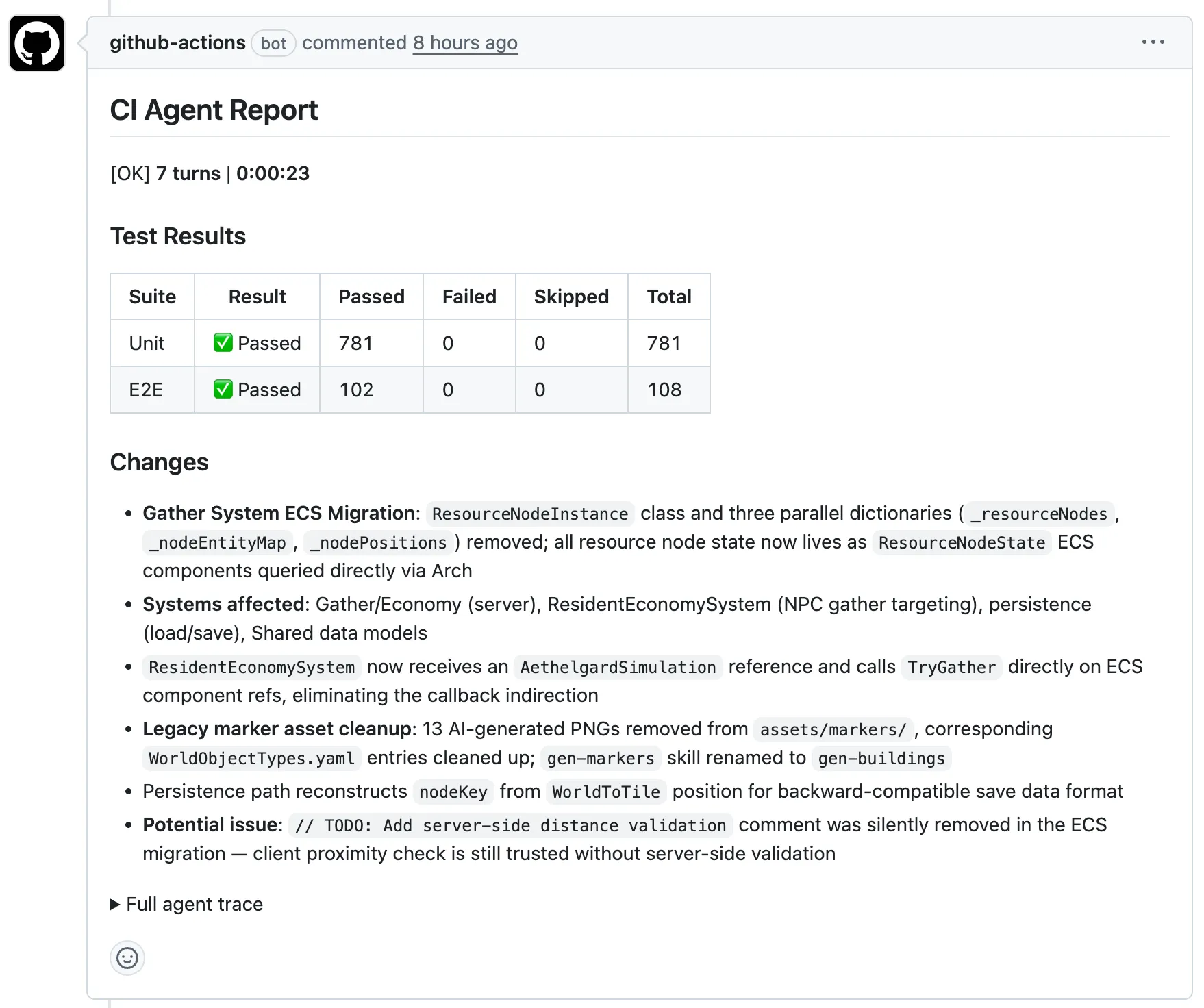Click the green checkmark in the E2E row
1204x1008 pixels.
coord(223,389)
